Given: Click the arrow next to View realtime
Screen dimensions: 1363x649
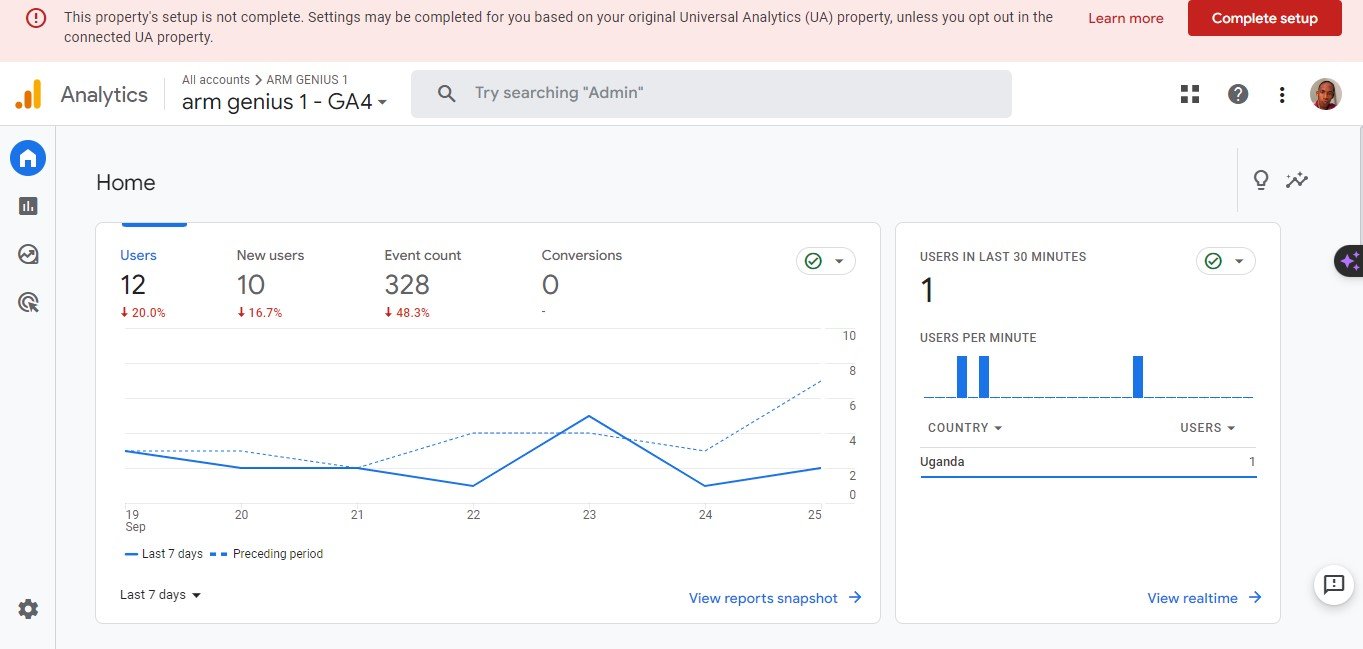Looking at the screenshot, I should 1255,597.
